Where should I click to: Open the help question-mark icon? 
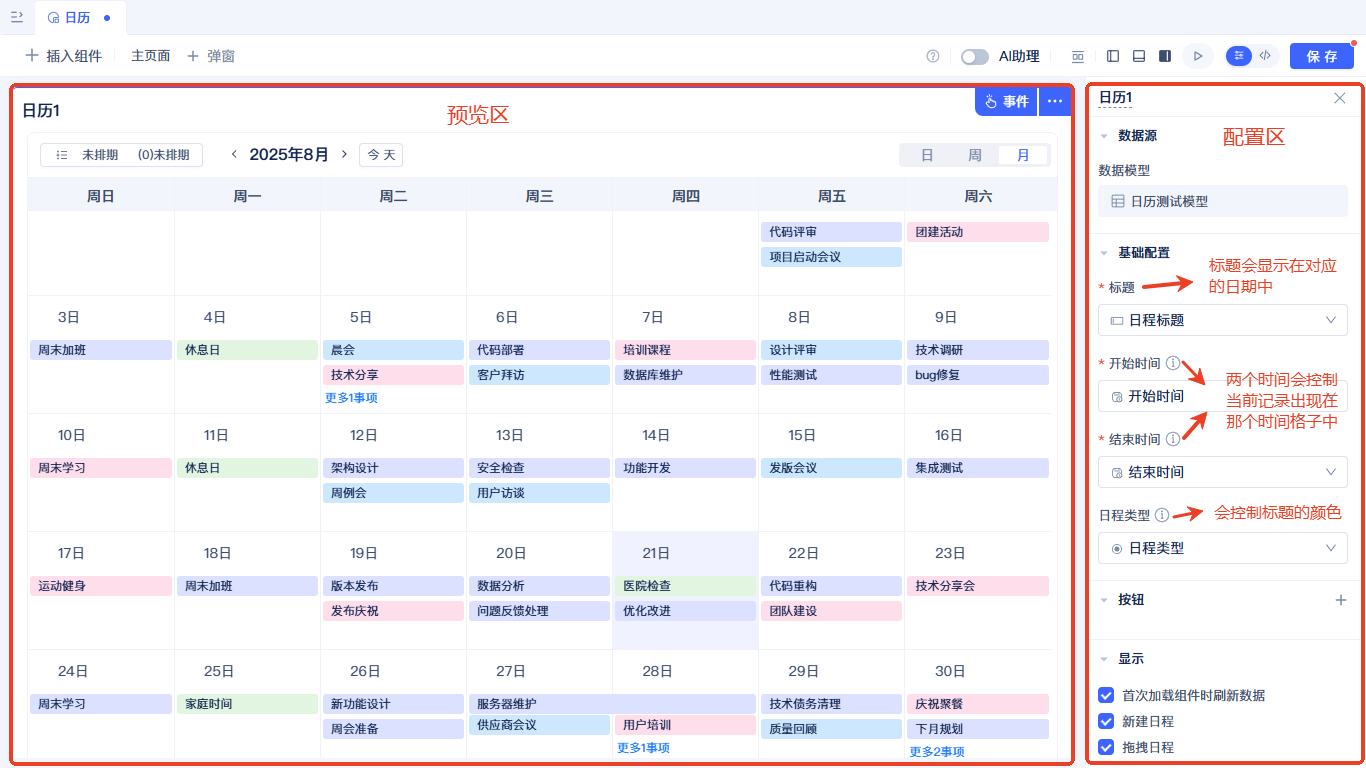(x=933, y=56)
